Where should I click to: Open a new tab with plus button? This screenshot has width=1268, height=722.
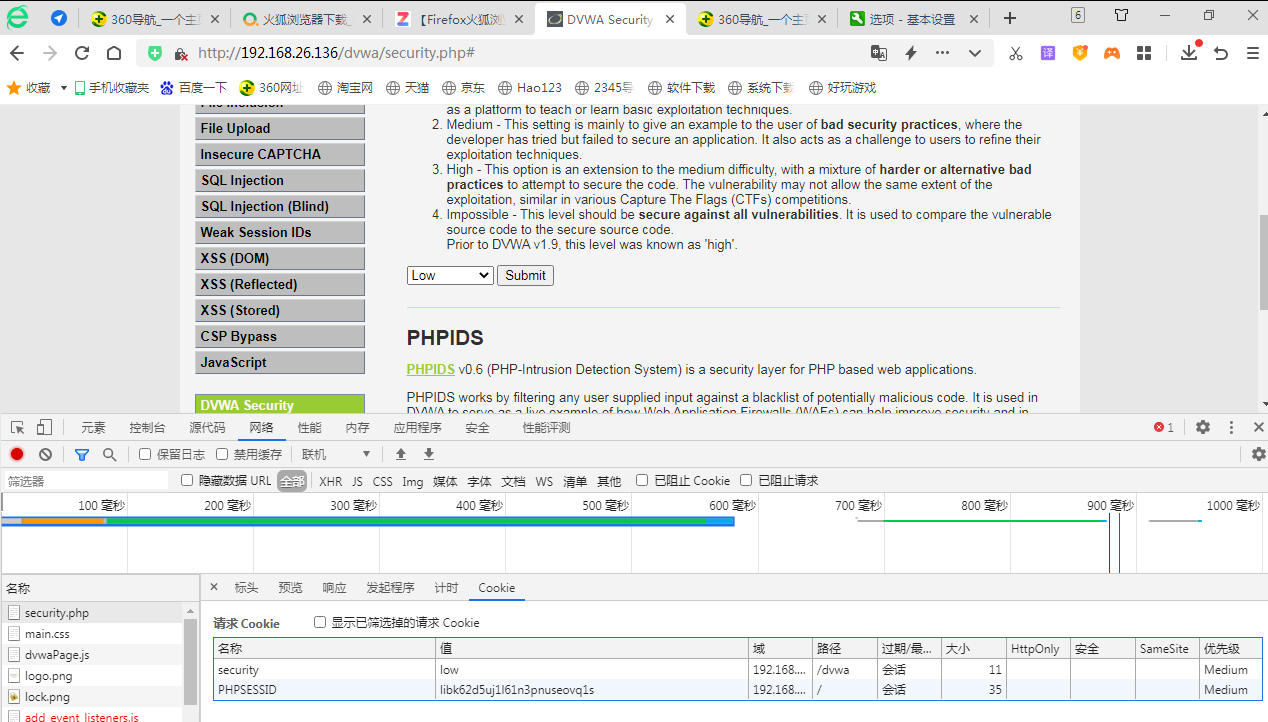(1010, 18)
